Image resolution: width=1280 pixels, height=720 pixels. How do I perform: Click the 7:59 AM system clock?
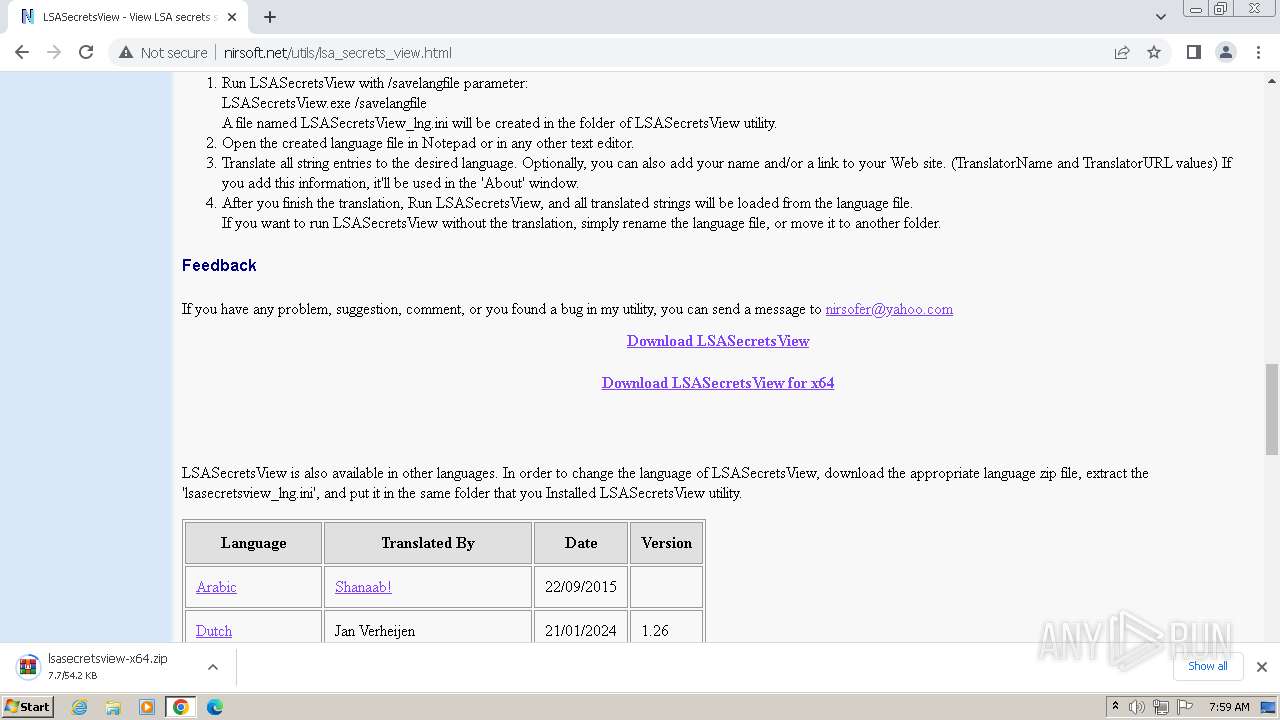click(1229, 707)
